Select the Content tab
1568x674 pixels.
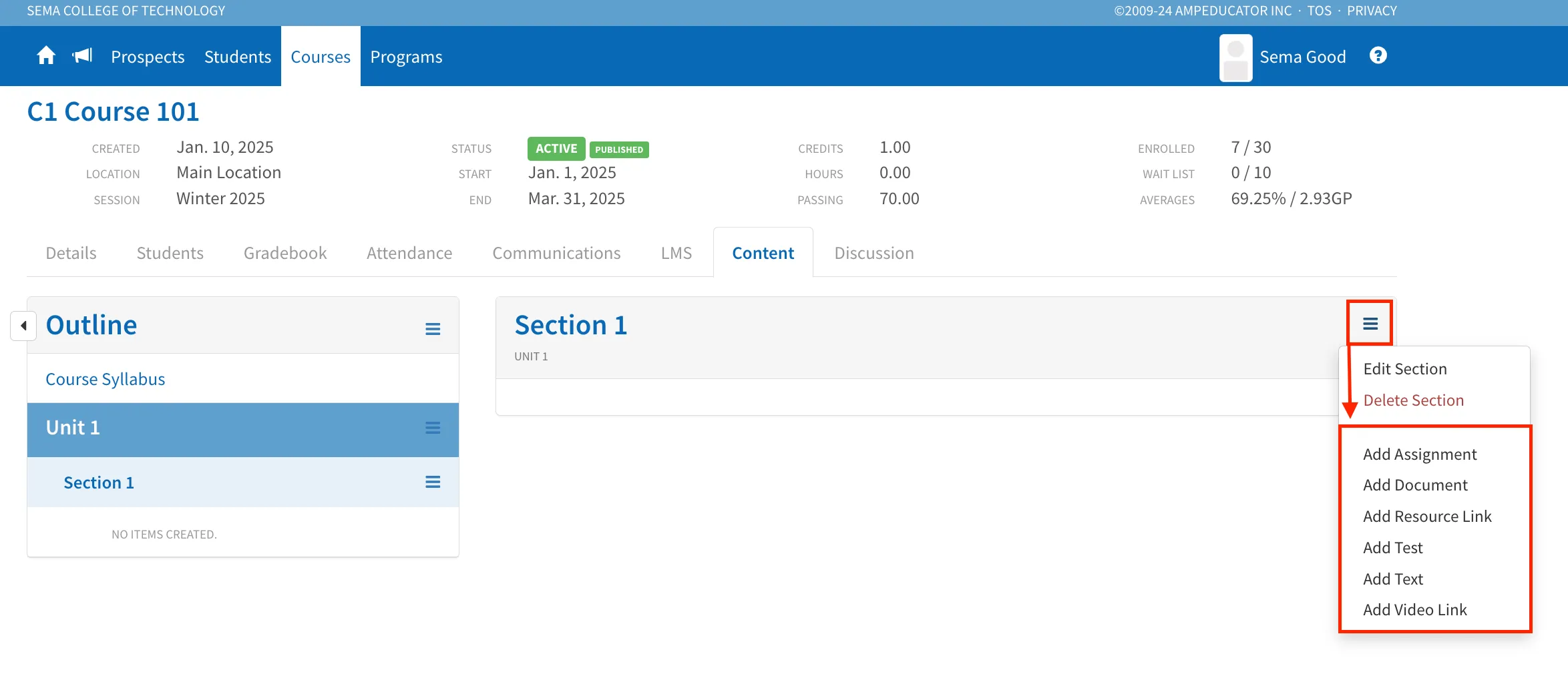(x=763, y=253)
